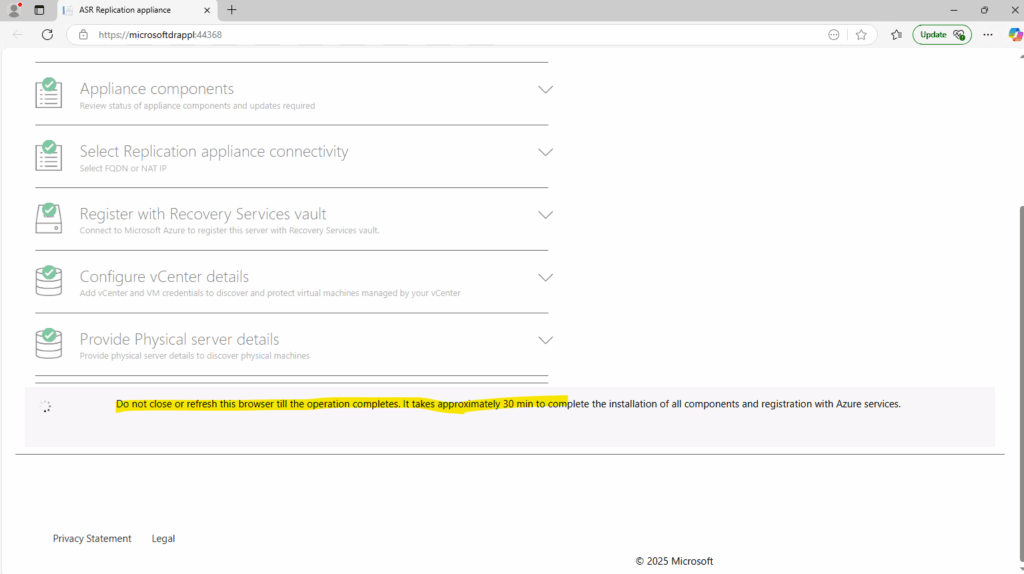Screen dimensions: 1024x574
Task: Click 'Review status of appliance components' subtitle
Action: [197, 105]
